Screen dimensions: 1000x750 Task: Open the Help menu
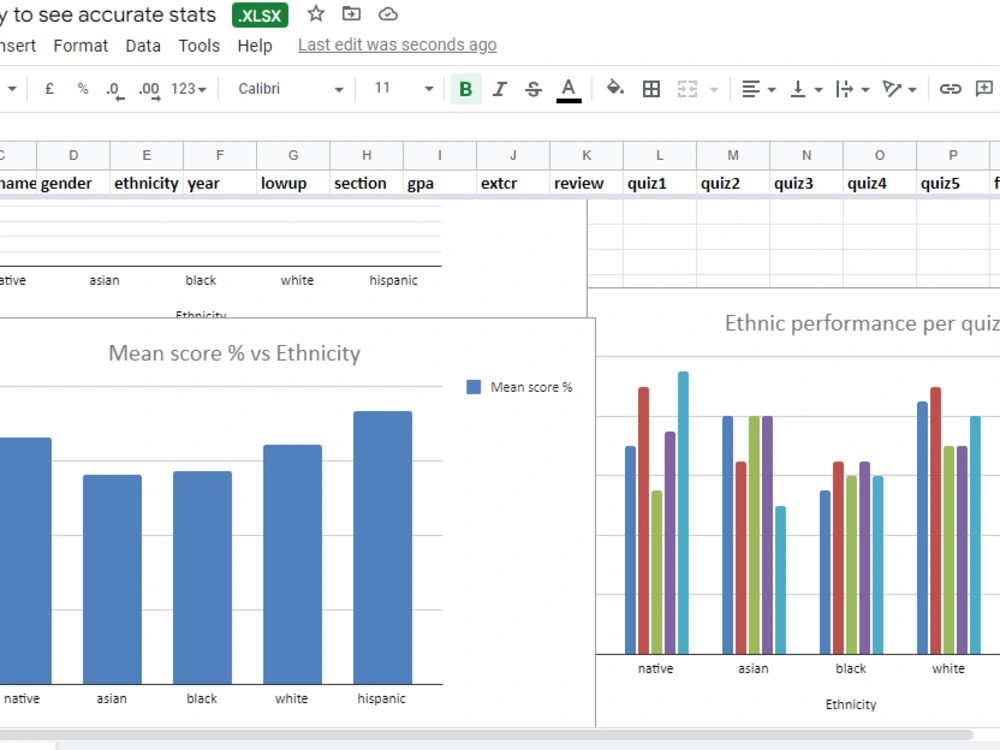254,46
